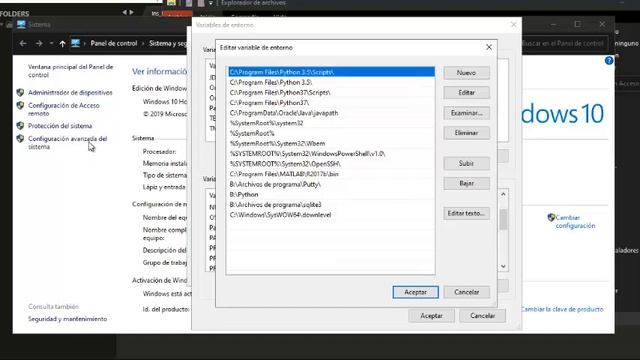The height and width of the screenshot is (360, 640).
Task: Click the system variables scrollbar thumb
Action: pos(503,220)
